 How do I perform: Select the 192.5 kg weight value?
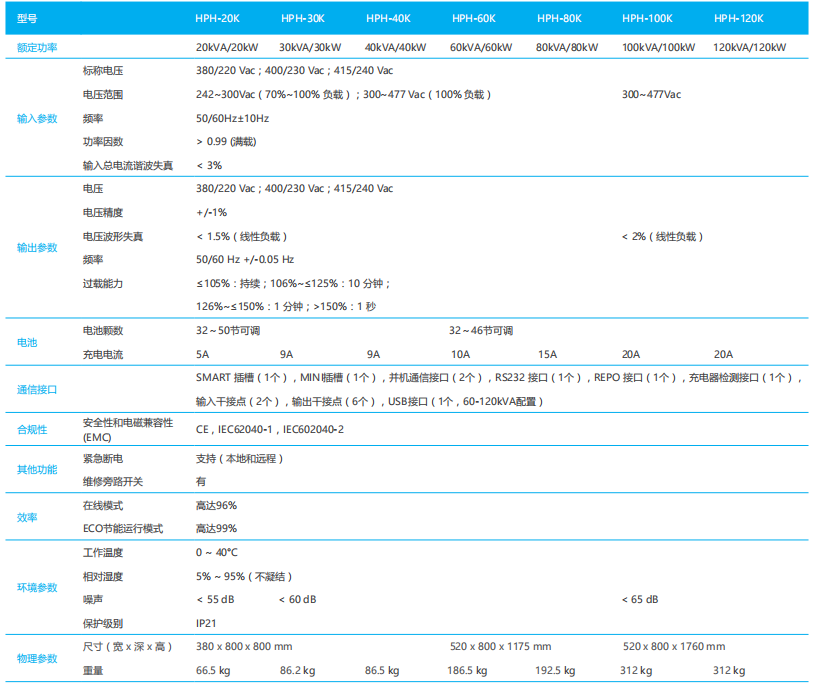pyautogui.click(x=555, y=671)
